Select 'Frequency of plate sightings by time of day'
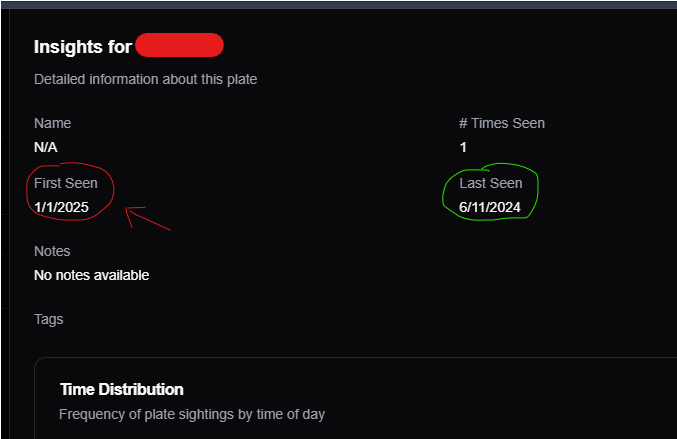The height and width of the screenshot is (439, 677). [x=192, y=414]
